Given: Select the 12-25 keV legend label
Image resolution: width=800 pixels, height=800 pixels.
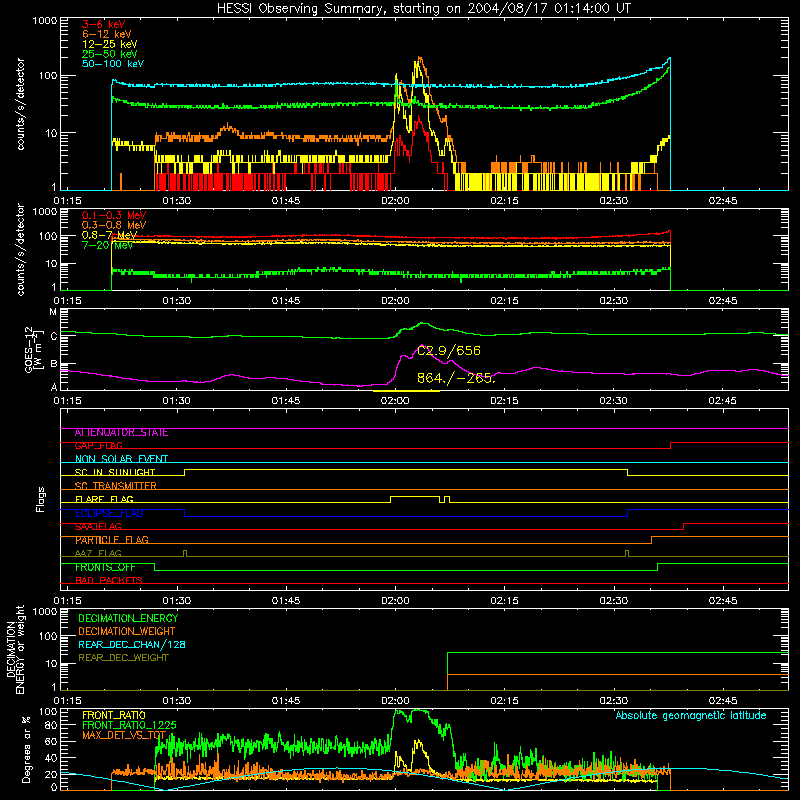Looking at the screenshot, I should [x=110, y=44].
